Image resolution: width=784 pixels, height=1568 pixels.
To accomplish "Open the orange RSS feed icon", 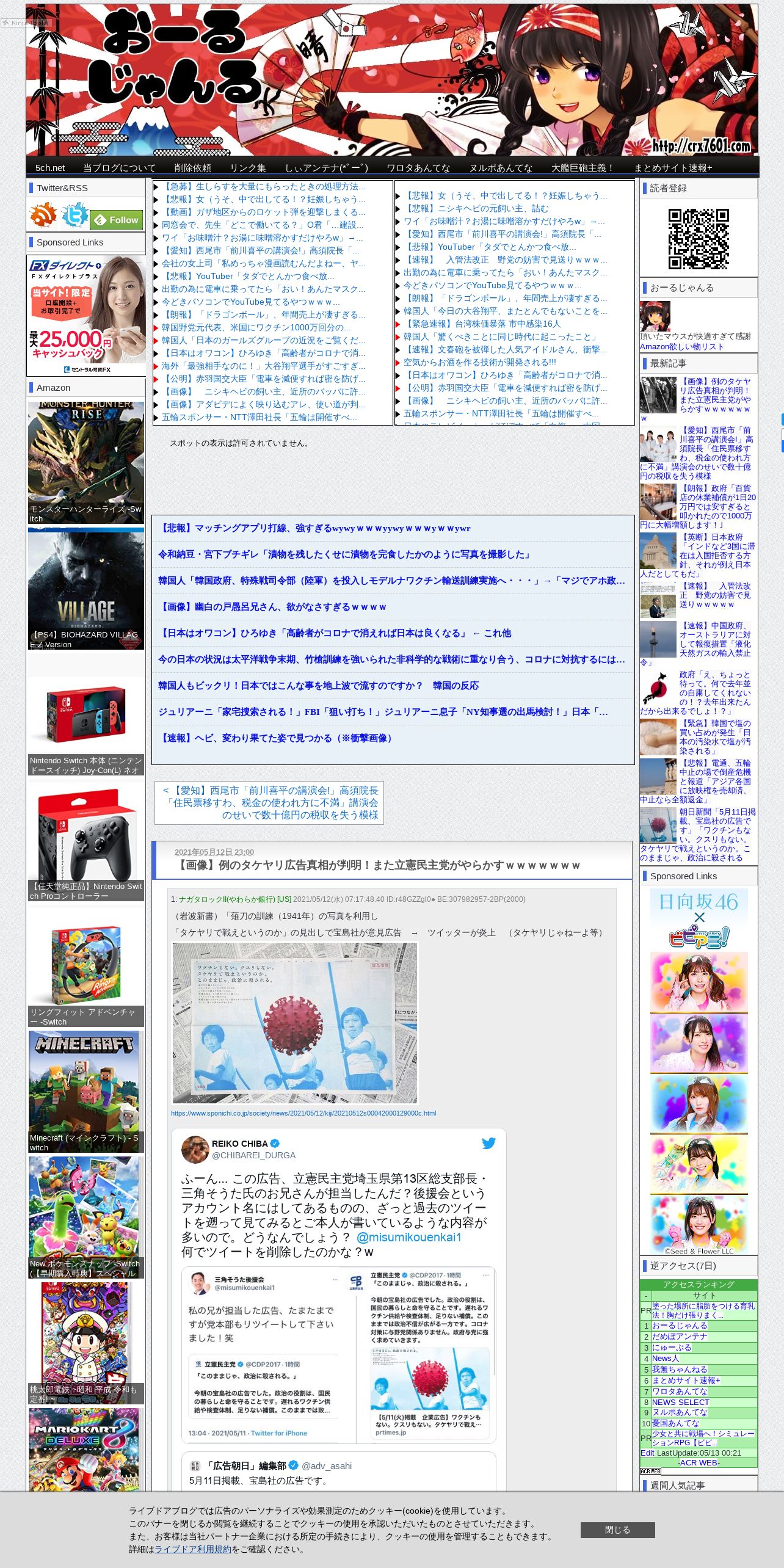I will coord(43,216).
